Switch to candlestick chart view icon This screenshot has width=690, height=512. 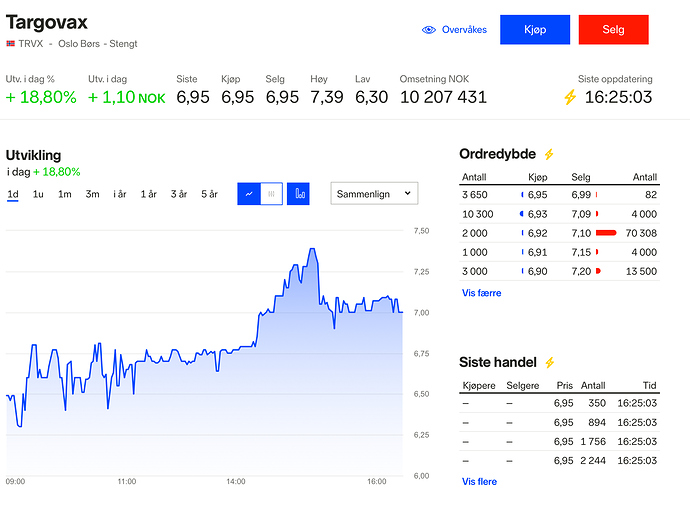[x=272, y=194]
